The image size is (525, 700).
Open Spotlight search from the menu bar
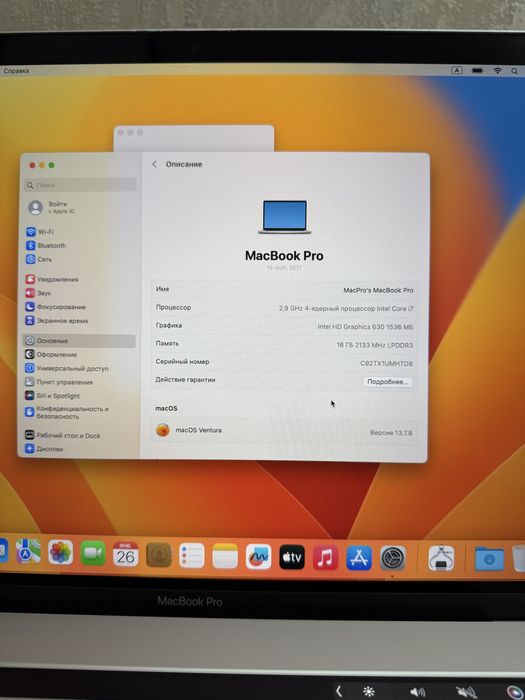tap(514, 71)
